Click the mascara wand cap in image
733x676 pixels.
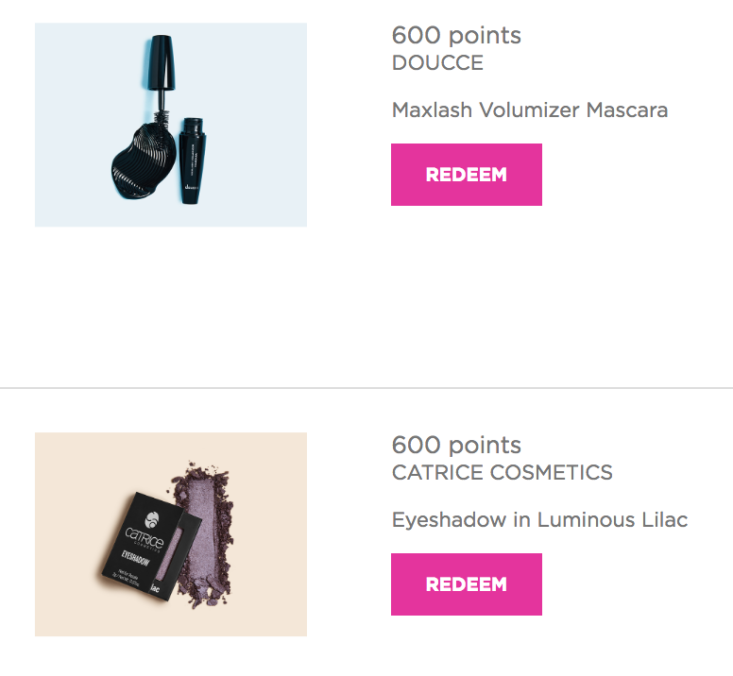pos(162,62)
